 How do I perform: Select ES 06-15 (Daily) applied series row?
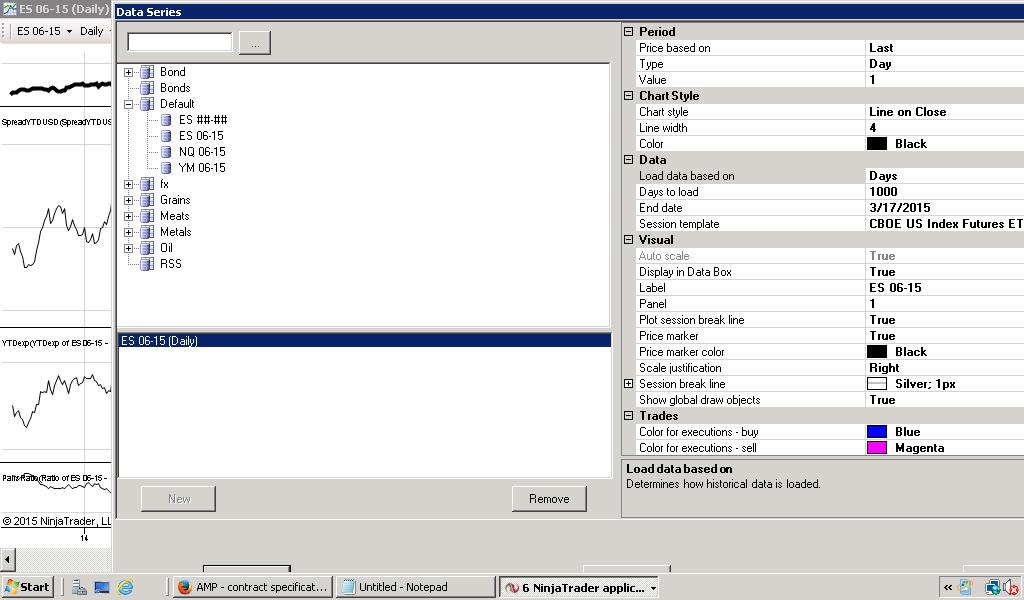point(364,341)
